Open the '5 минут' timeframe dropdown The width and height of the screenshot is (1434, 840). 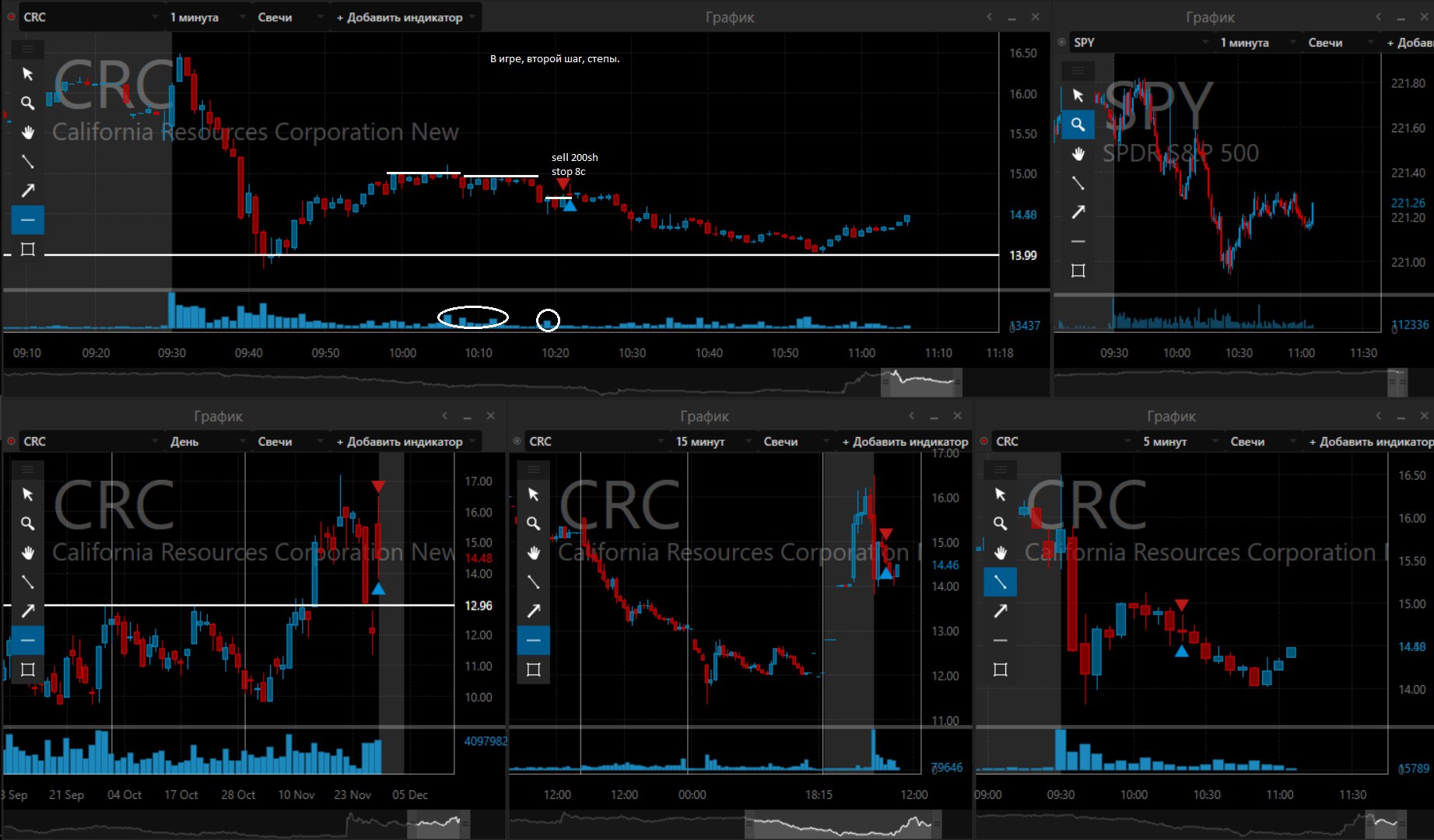1180,441
